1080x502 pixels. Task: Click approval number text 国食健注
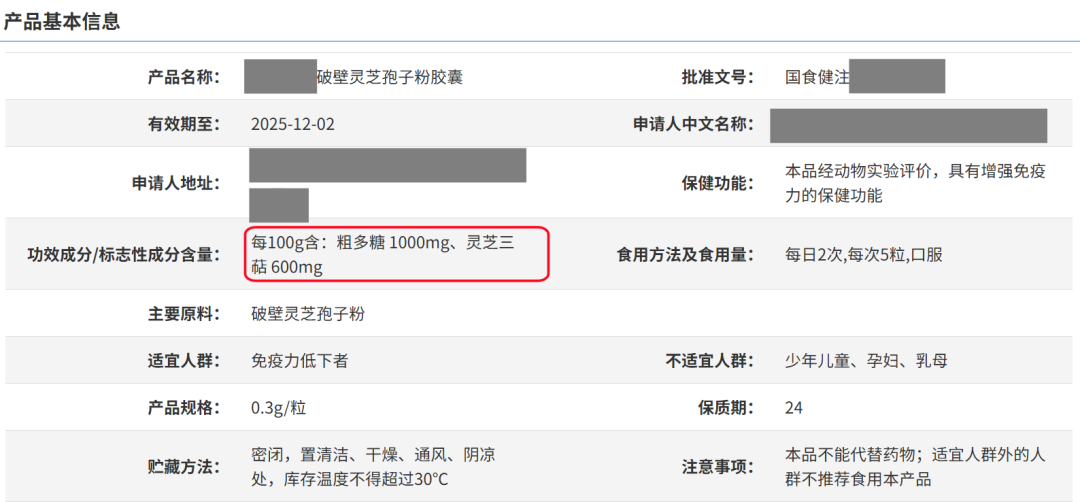pyautogui.click(x=817, y=77)
